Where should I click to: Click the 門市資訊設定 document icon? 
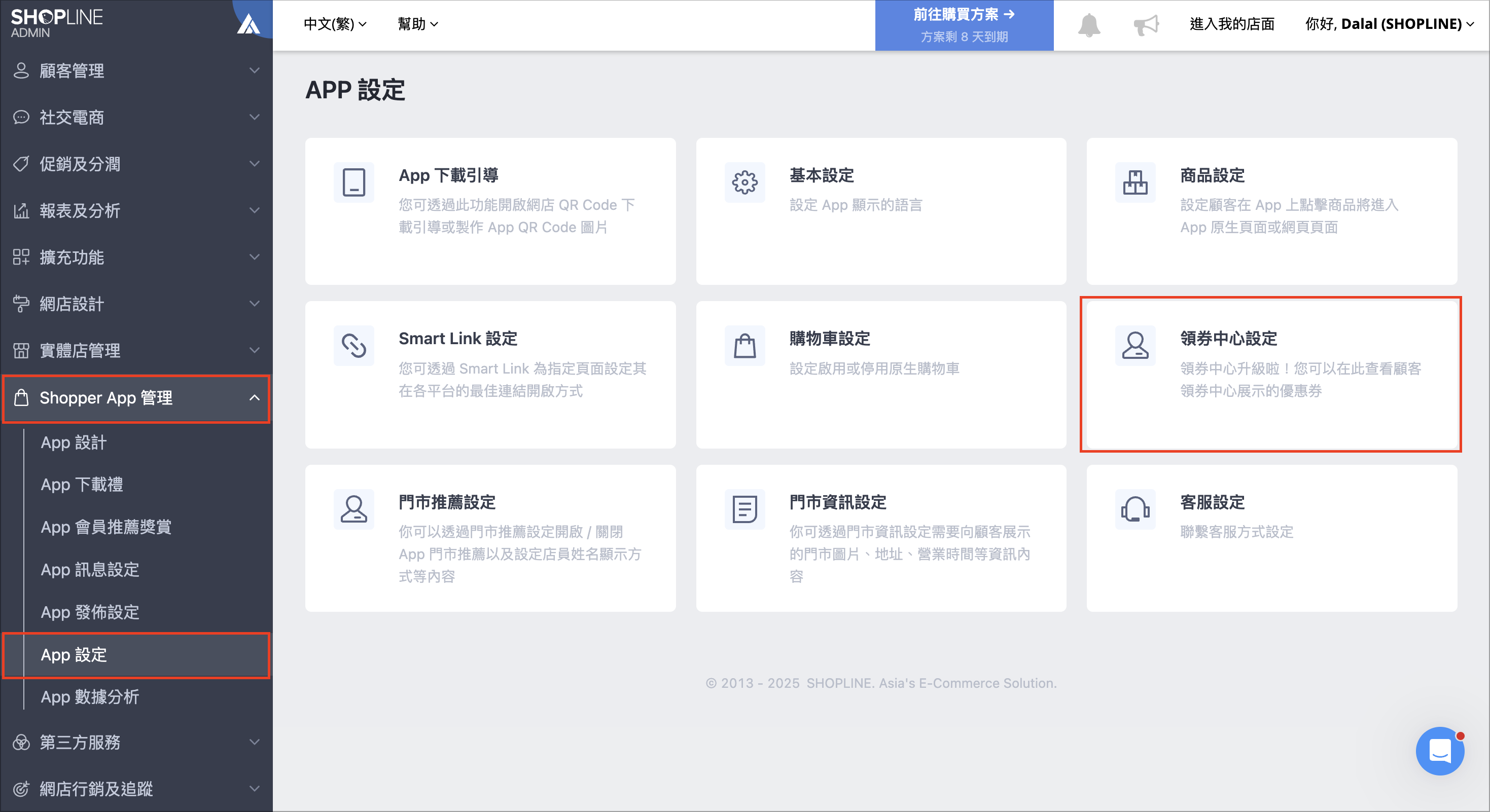tap(744, 509)
